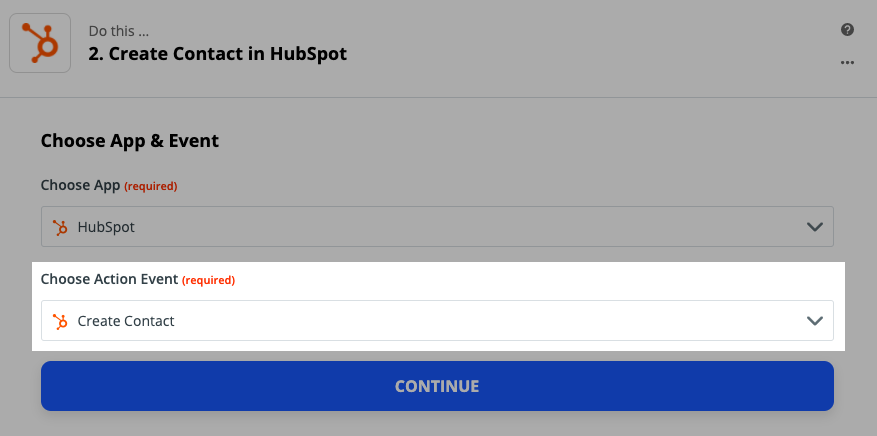
Task: Click required tag next to Action Event
Action: coord(209,280)
